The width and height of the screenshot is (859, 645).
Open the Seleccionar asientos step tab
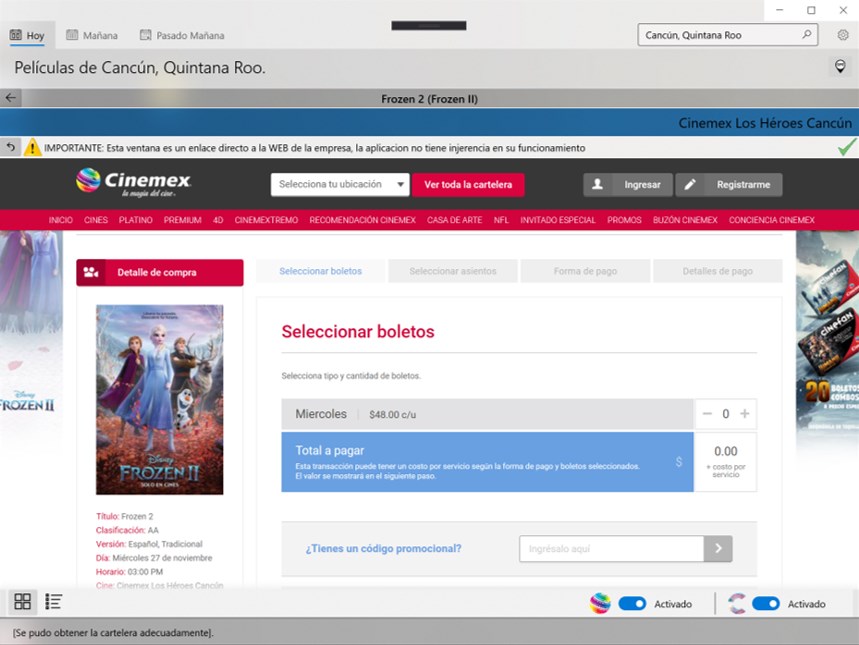tap(453, 271)
